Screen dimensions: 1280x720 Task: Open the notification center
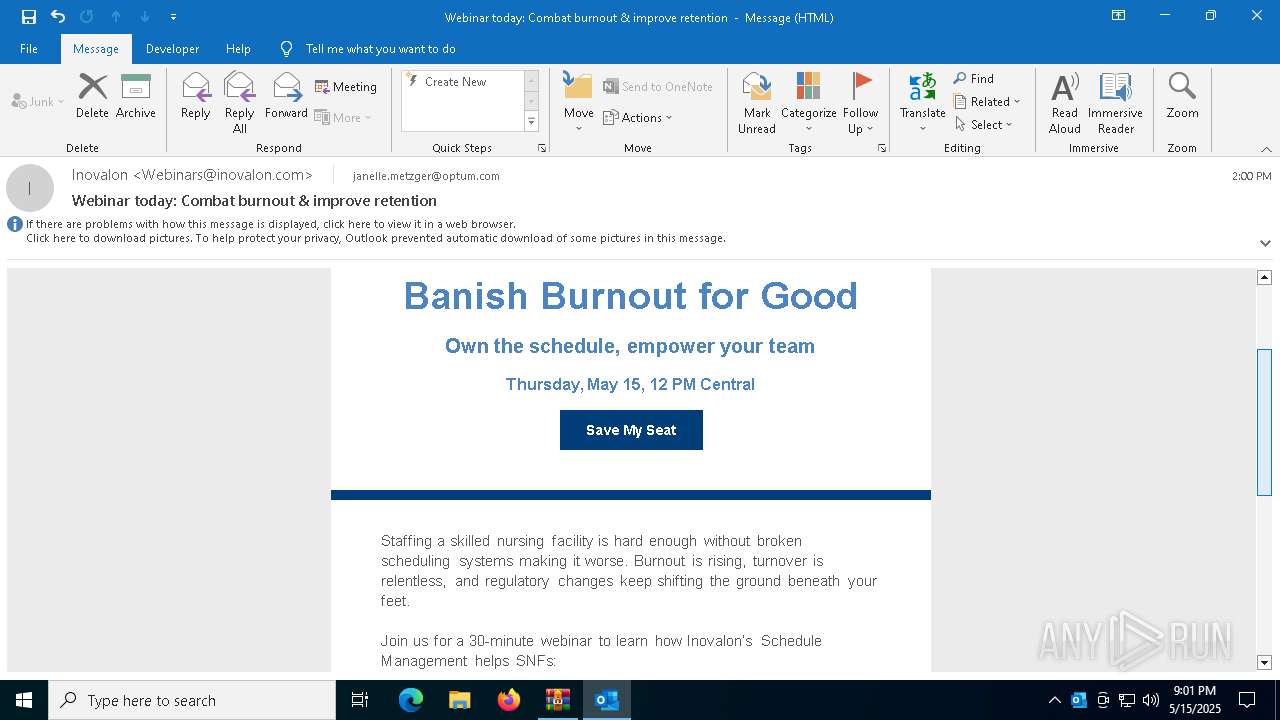tap(1247, 700)
